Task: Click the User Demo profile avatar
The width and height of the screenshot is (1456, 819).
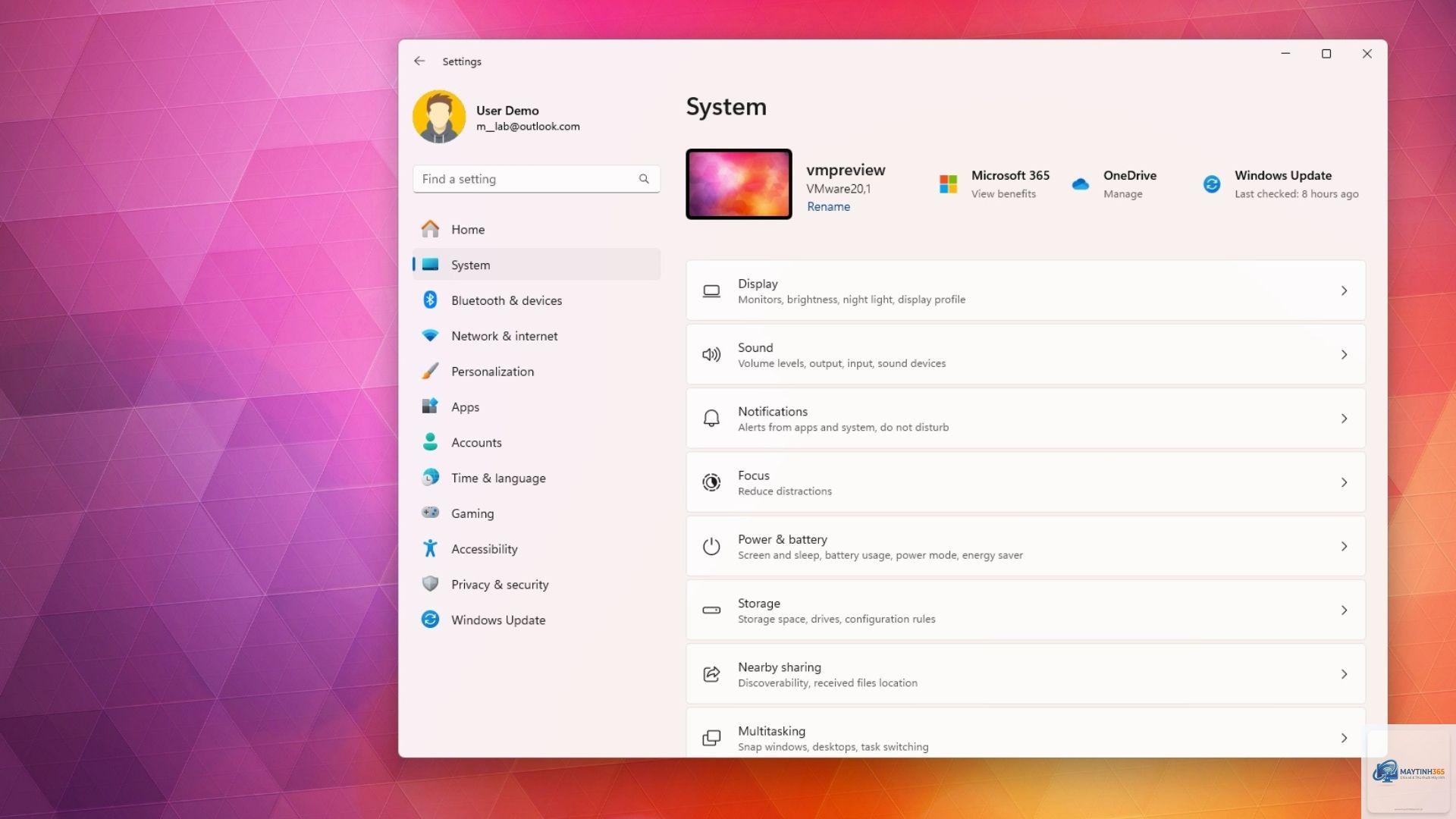Action: tap(438, 117)
